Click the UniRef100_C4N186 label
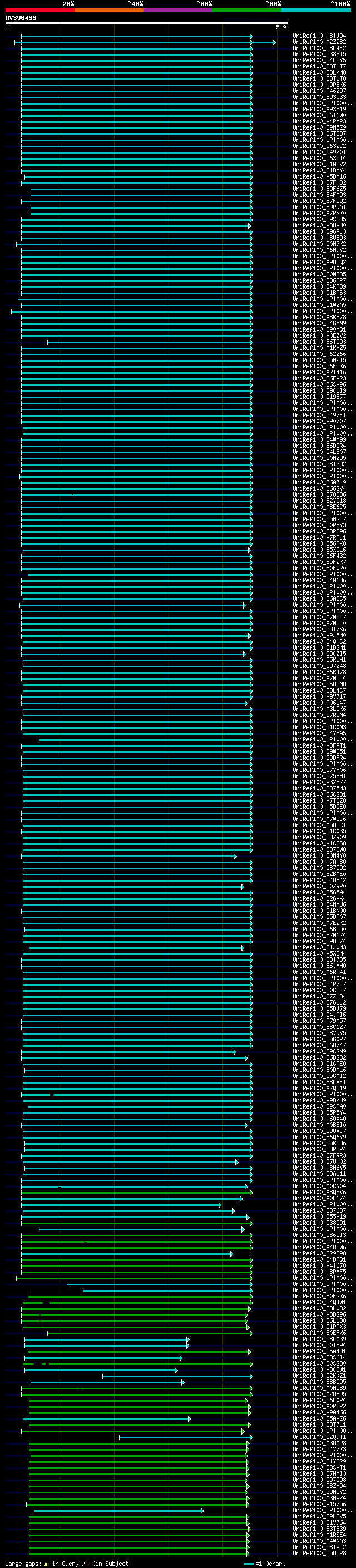356x1568 pixels. click(319, 581)
